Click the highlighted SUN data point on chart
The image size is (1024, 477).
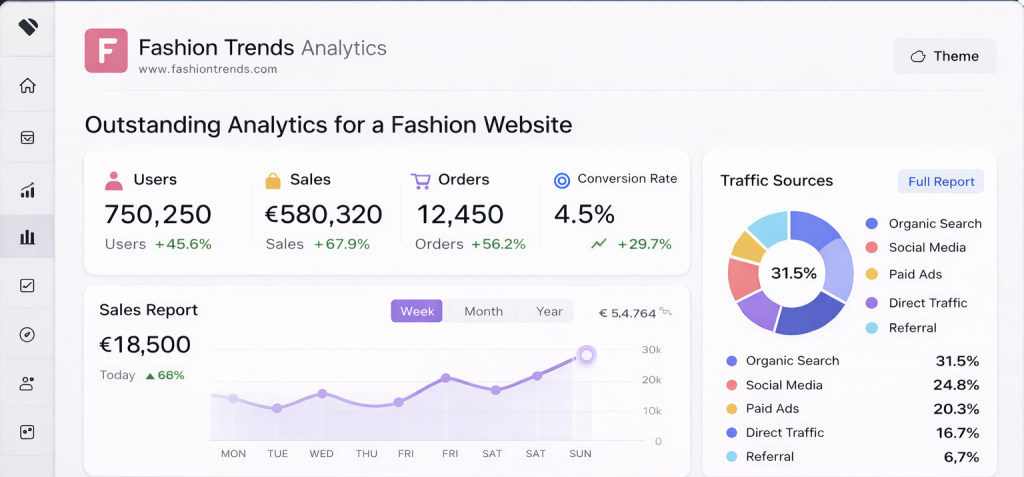pyautogui.click(x=587, y=355)
